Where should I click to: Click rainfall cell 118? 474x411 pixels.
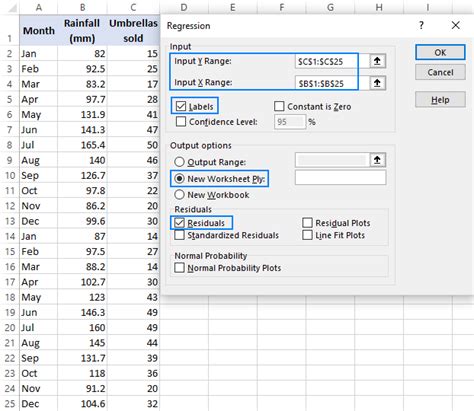(82, 373)
